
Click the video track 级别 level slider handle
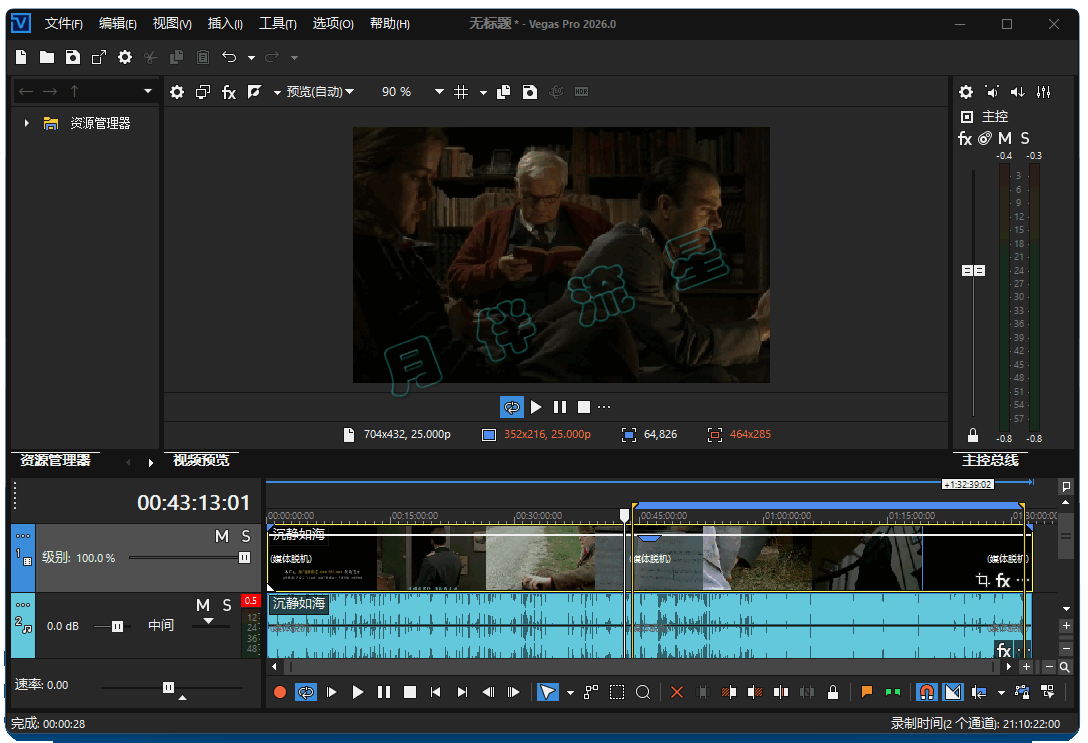coord(244,558)
